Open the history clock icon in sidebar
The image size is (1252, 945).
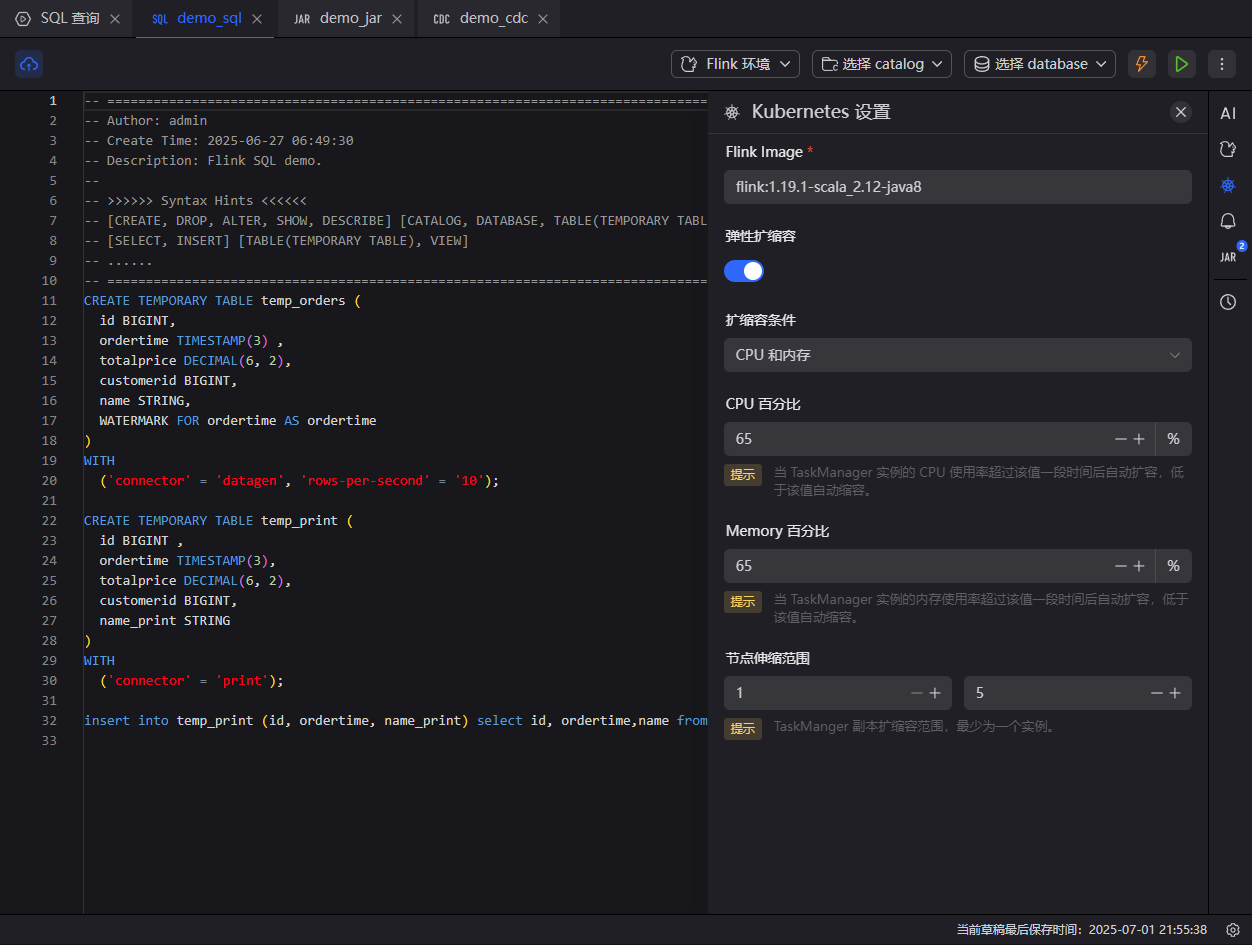(1228, 302)
